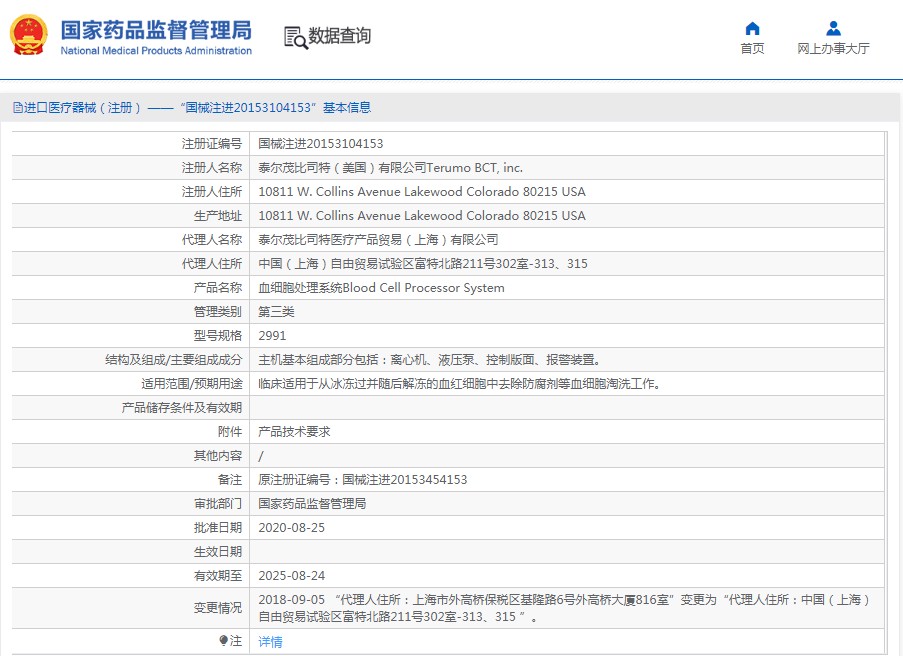Image resolution: width=903 pixels, height=656 pixels.
Task: Open the 详情 link
Action: (x=270, y=641)
